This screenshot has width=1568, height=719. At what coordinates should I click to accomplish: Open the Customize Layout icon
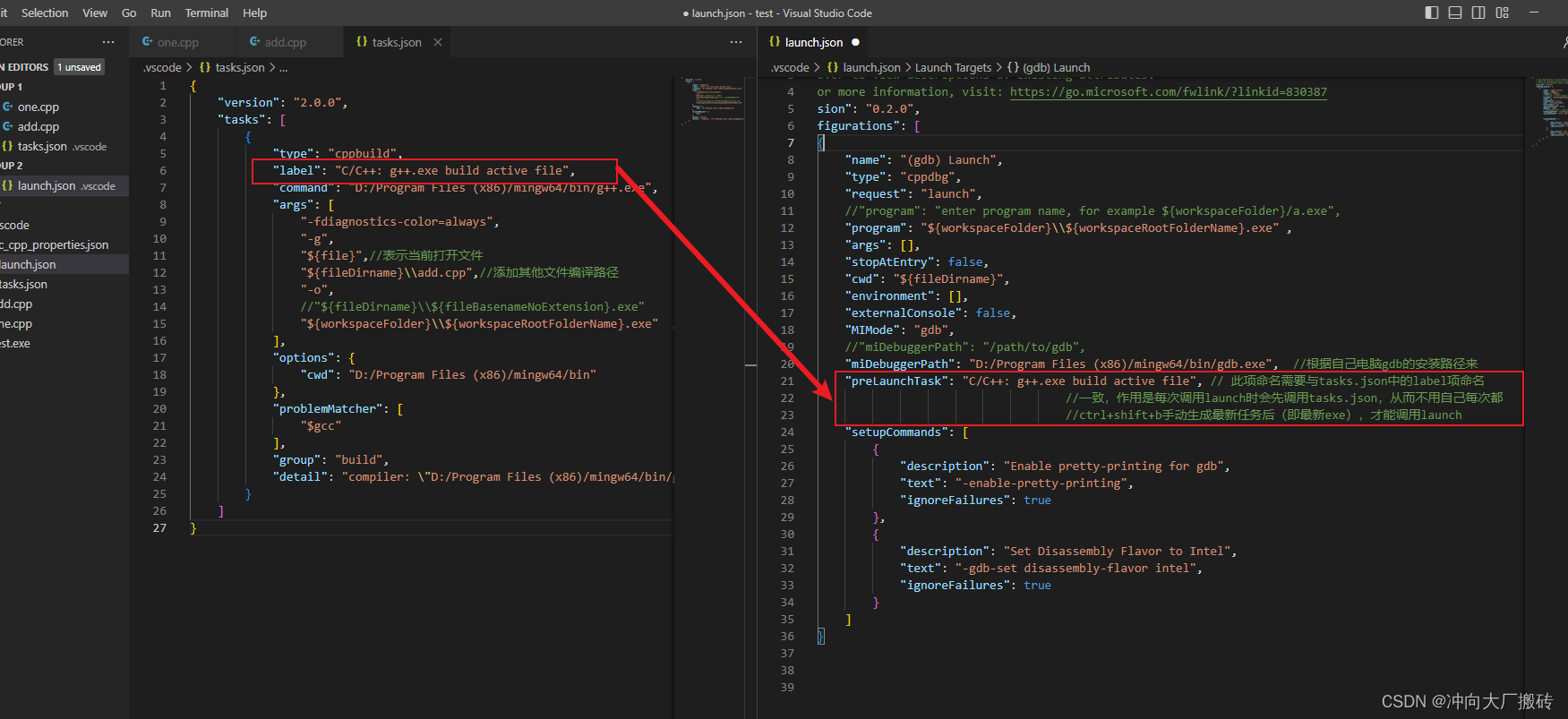(x=1503, y=13)
